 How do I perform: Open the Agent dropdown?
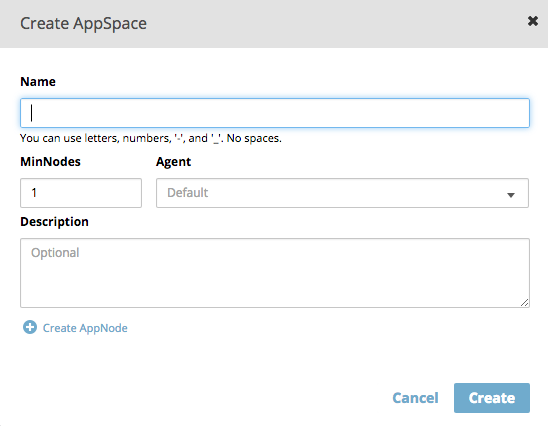click(342, 193)
